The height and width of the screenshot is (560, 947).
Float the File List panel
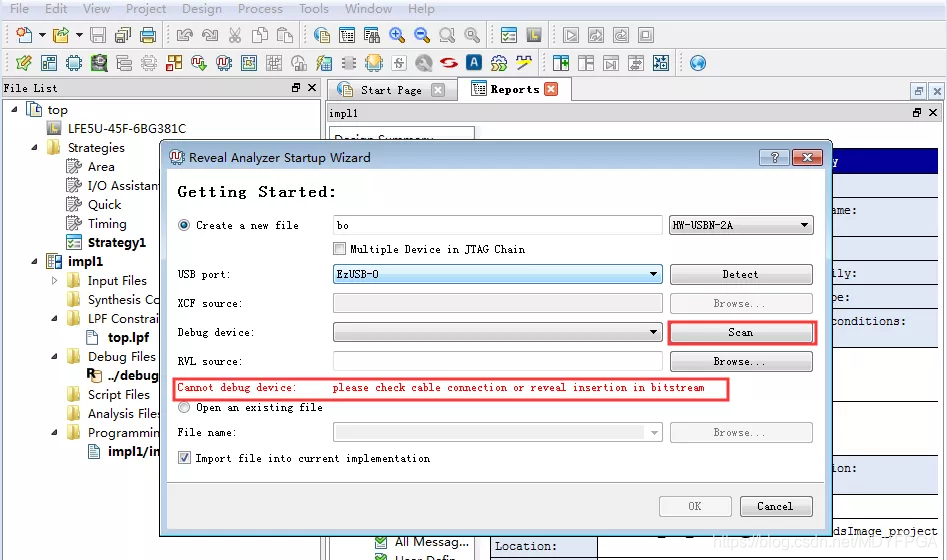pyautogui.click(x=296, y=88)
